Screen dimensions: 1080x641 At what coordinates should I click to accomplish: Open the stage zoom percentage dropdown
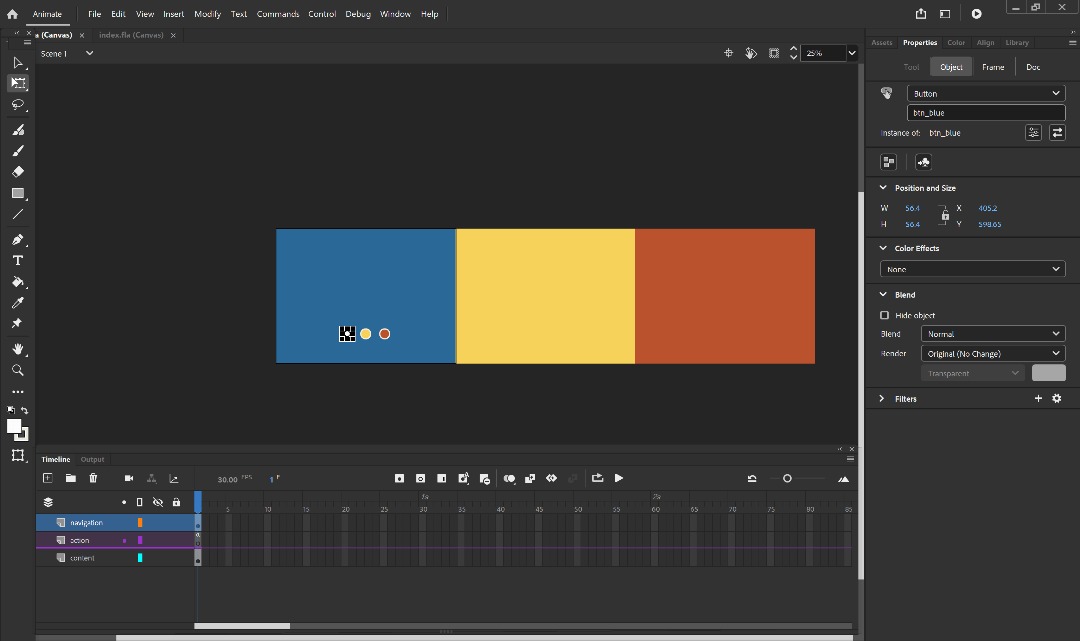pyautogui.click(x=852, y=53)
